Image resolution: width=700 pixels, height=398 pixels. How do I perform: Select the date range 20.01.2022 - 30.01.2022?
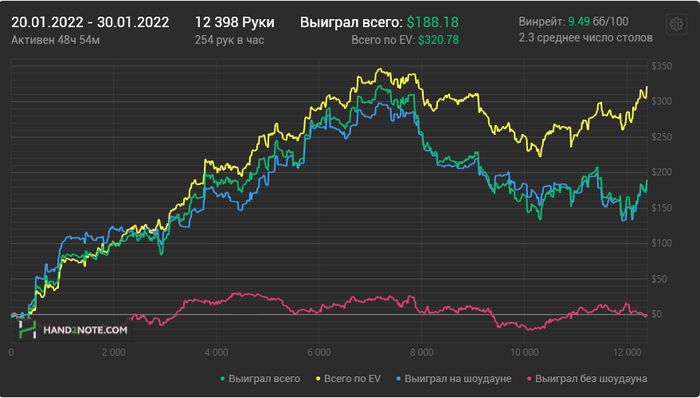tap(90, 22)
